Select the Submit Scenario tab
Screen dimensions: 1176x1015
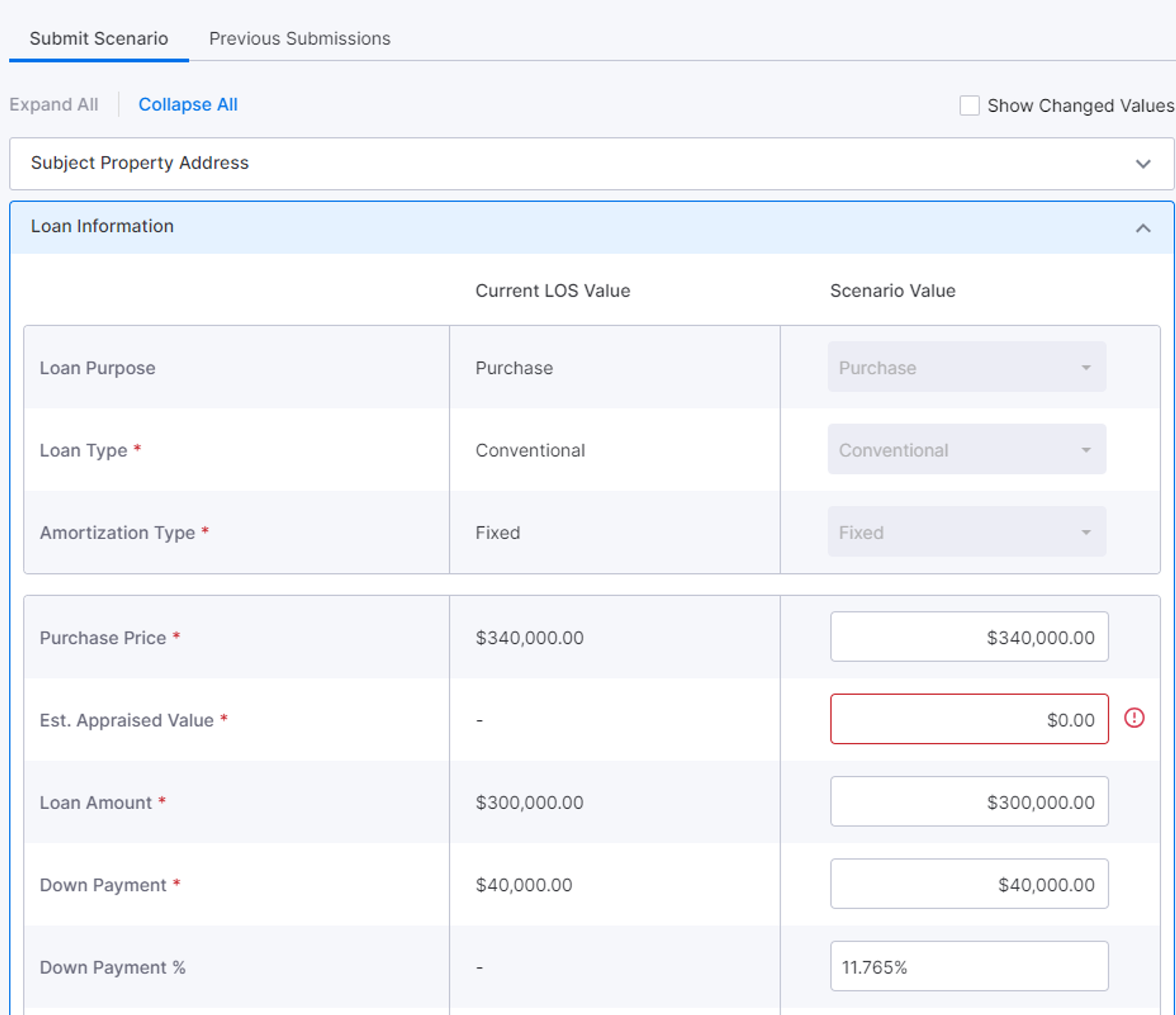(x=99, y=39)
